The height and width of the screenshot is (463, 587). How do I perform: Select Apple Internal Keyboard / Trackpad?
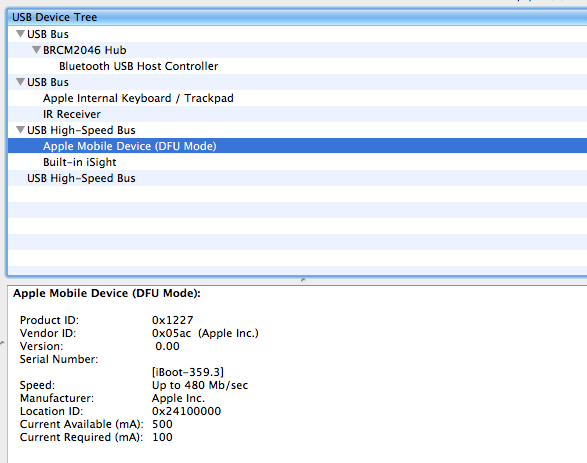[298, 98]
